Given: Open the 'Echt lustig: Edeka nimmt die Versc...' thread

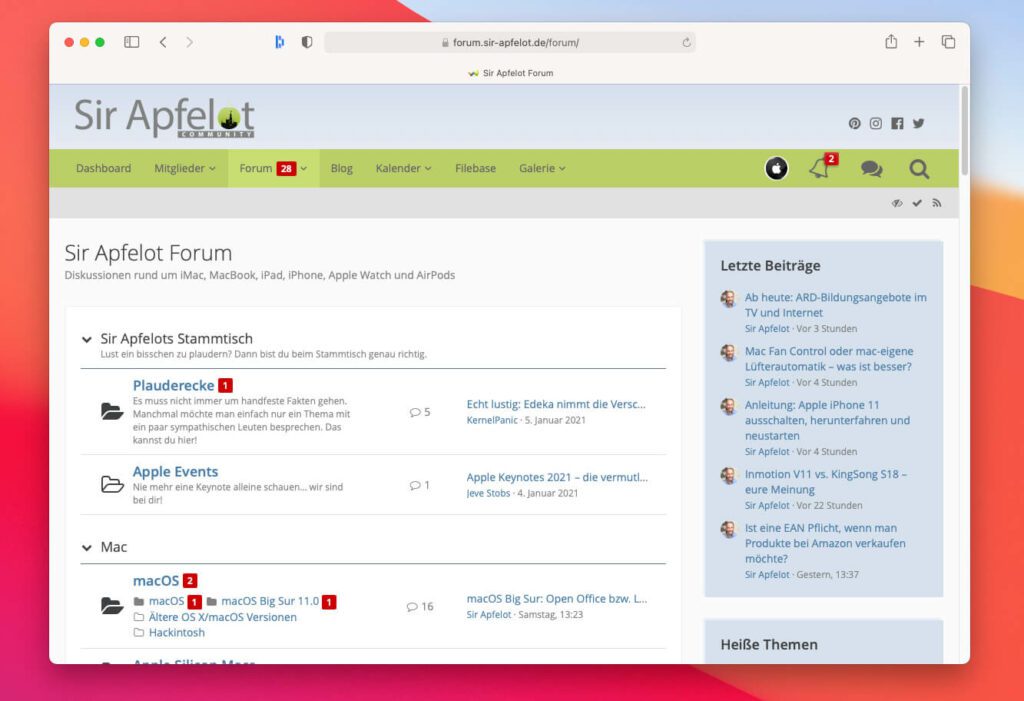Looking at the screenshot, I should 556,404.
